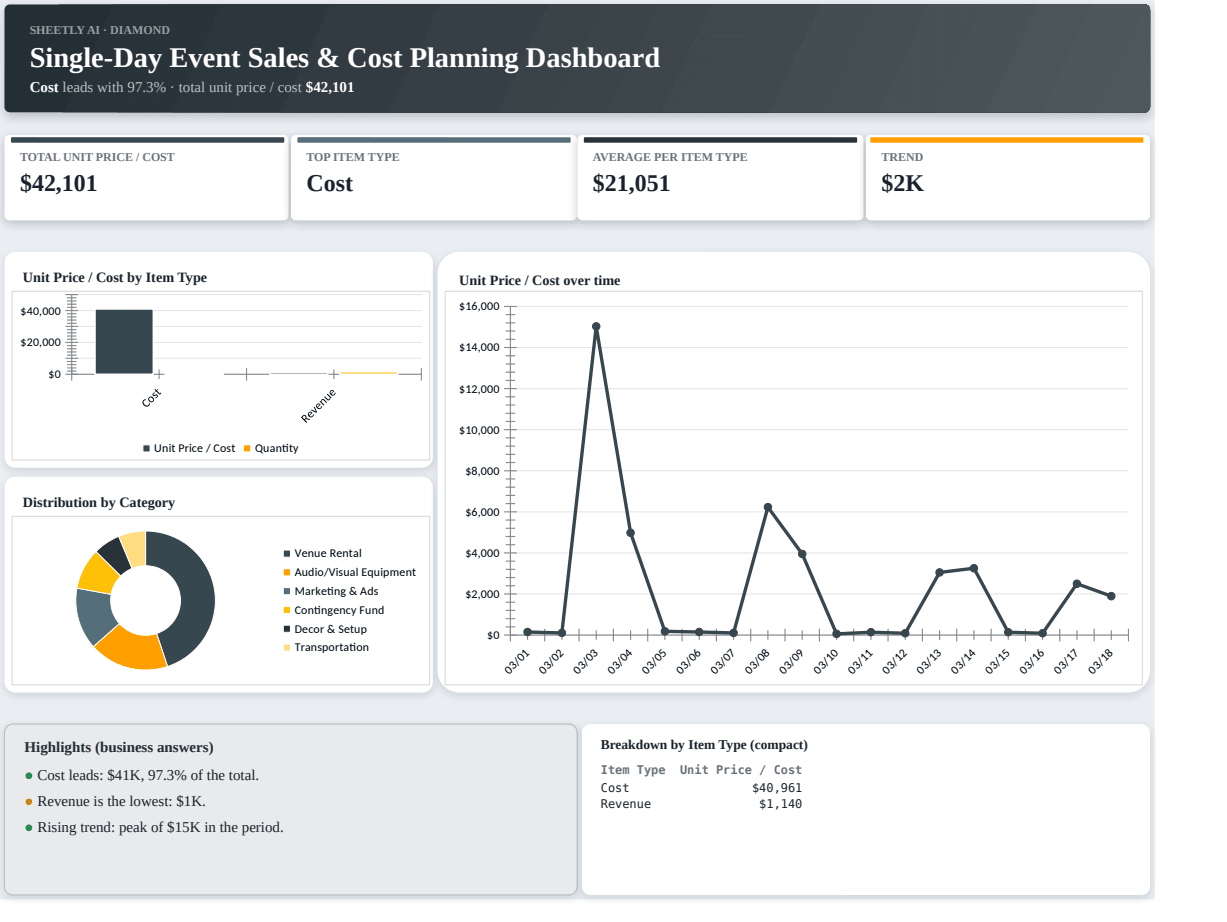Click the Unit Price / Cost column header
This screenshot has width=1227, height=922.
(x=741, y=770)
